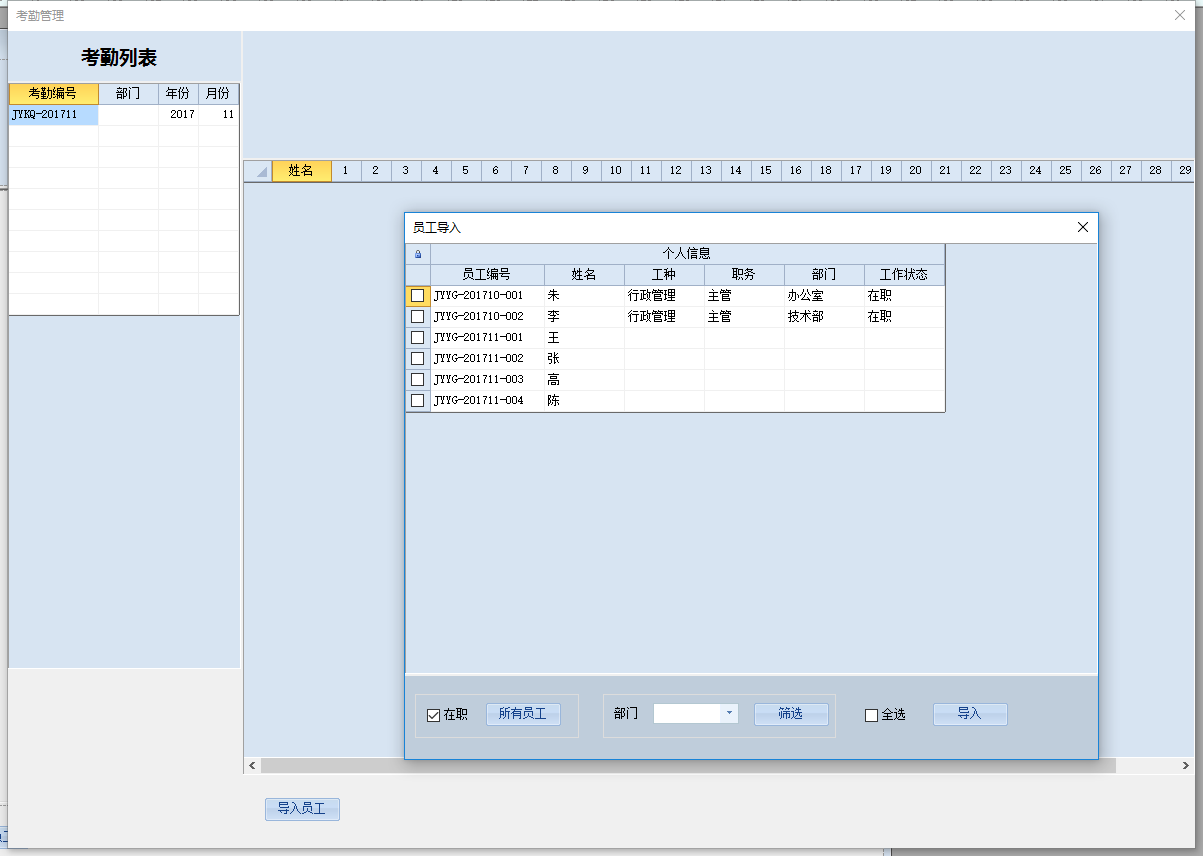This screenshot has width=1203, height=856.
Task: Check the box for employee JYYG-201710-001
Action: coord(418,296)
